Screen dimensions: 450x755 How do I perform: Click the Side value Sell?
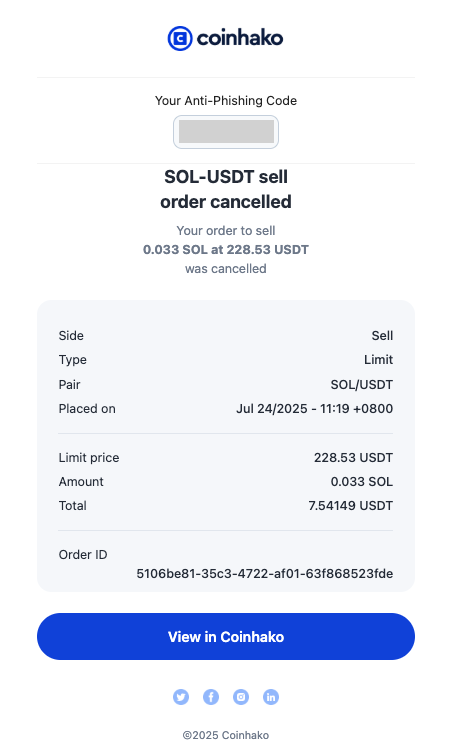click(382, 336)
